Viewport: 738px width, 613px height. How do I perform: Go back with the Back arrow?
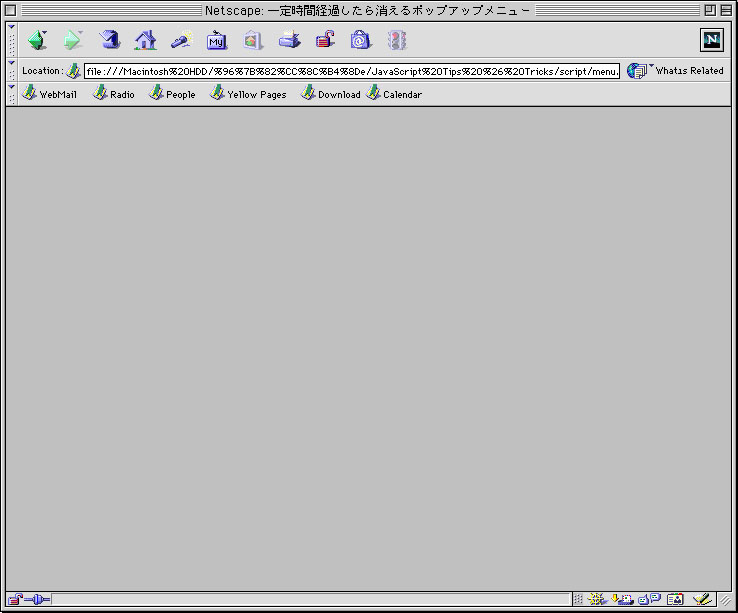tap(37, 40)
